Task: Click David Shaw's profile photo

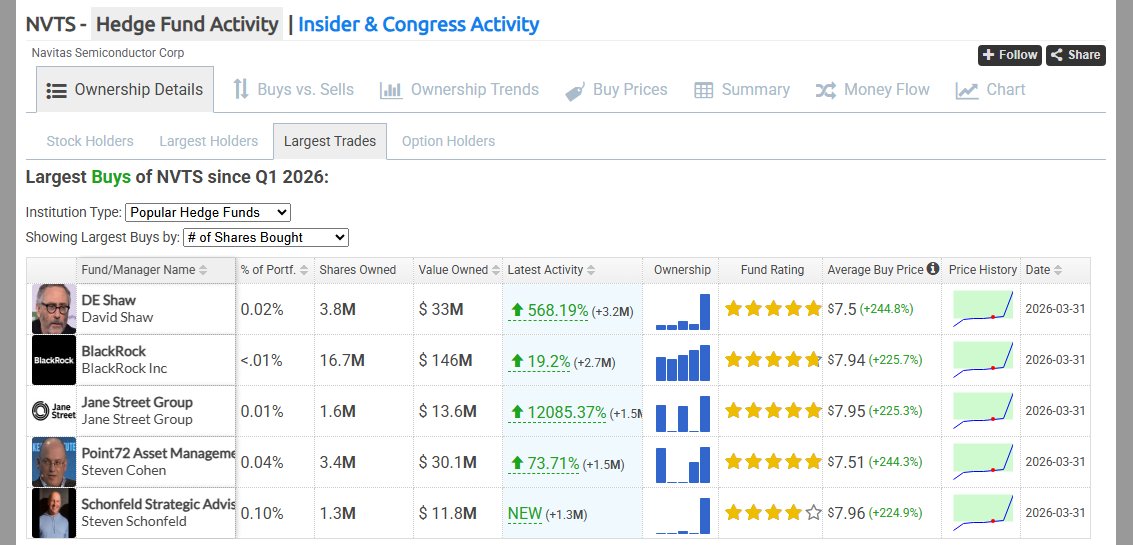Action: click(x=53, y=309)
